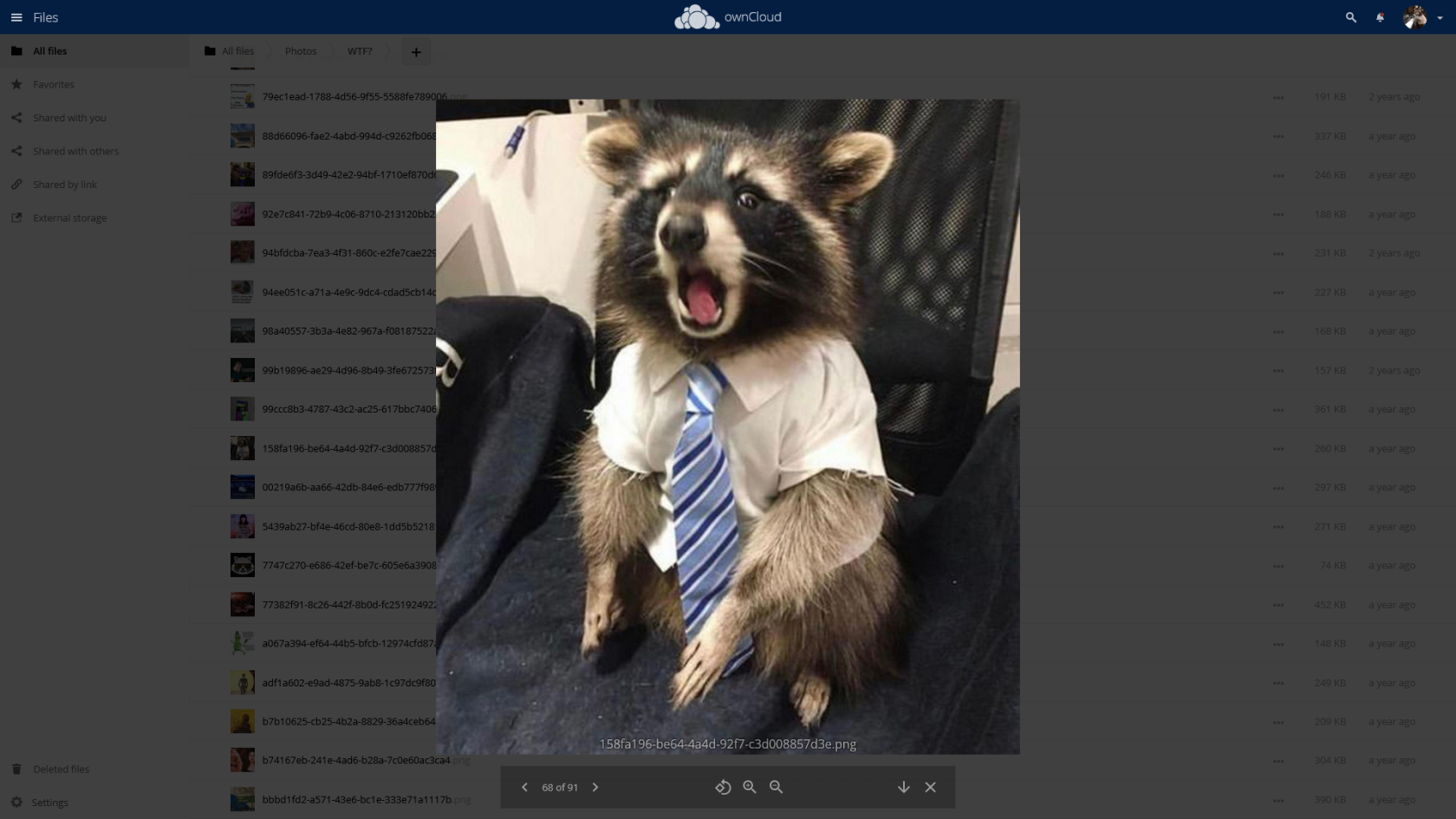Open the notifications bell
Viewport: 1456px width, 819px height.
click(x=1380, y=17)
